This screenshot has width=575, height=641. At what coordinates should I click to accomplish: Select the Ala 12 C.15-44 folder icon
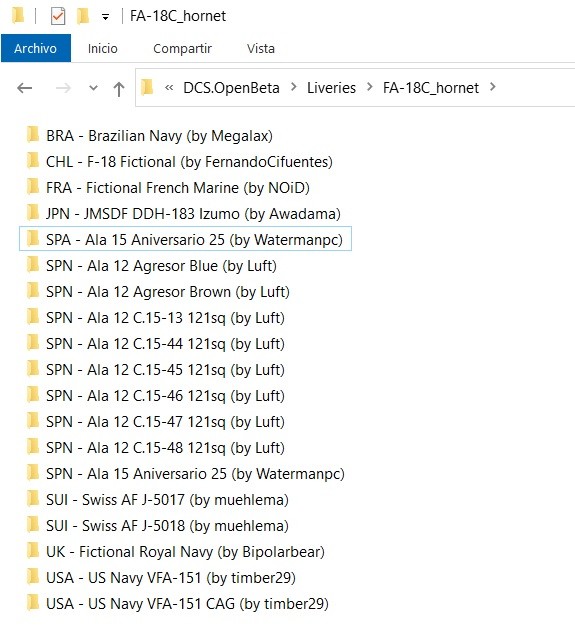click(x=33, y=343)
